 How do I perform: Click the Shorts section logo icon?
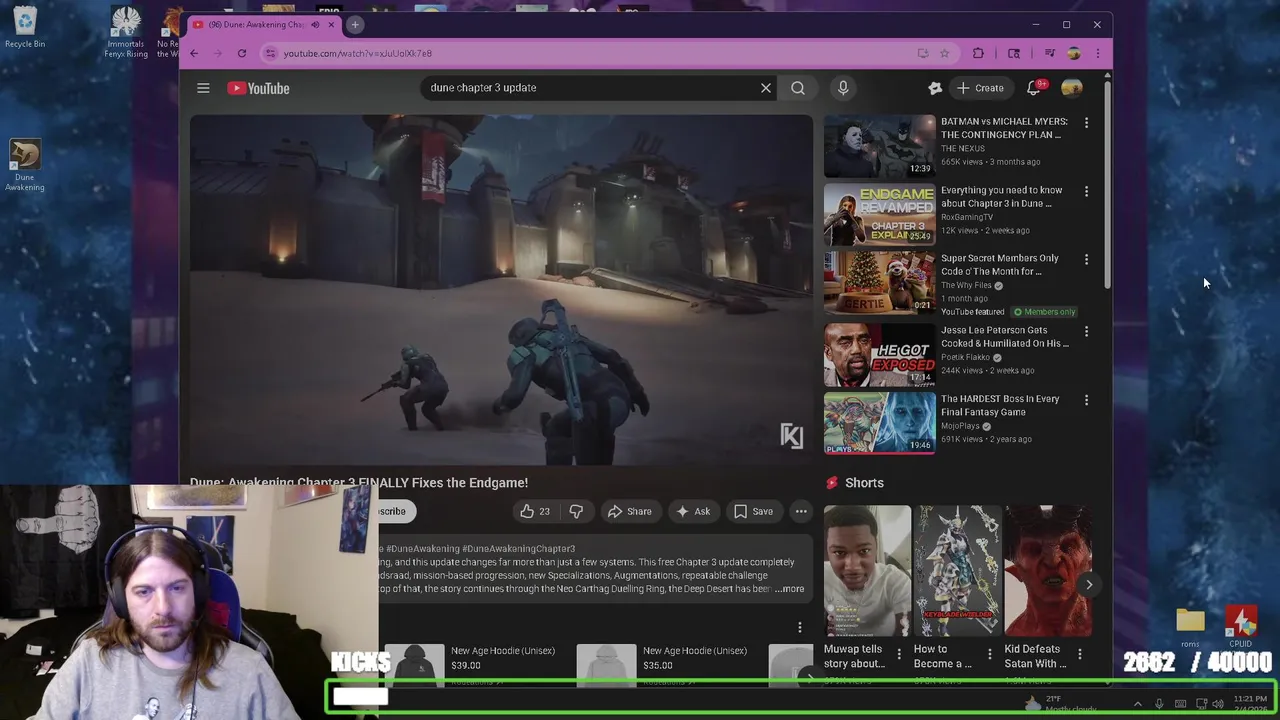point(831,483)
